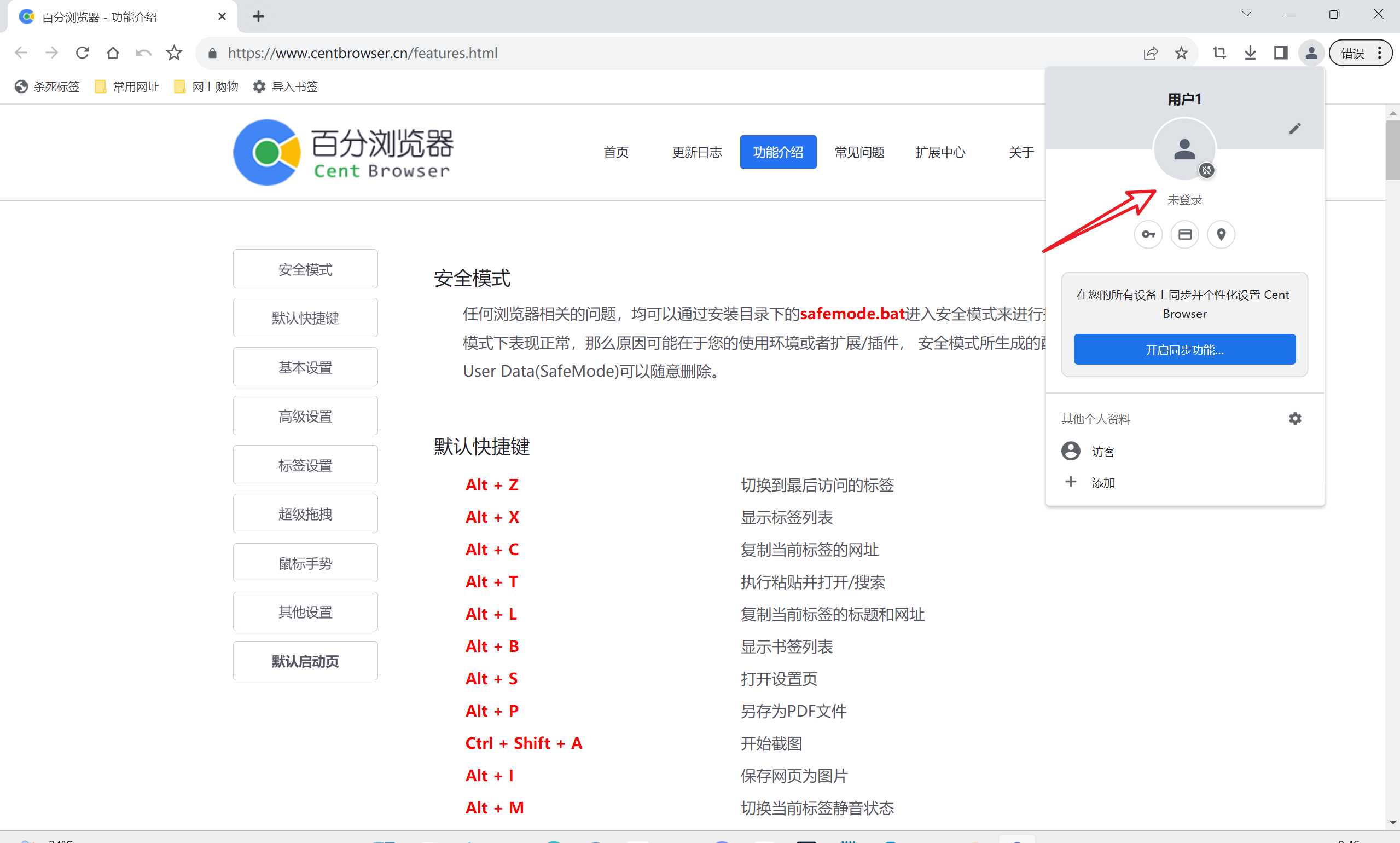Image resolution: width=1400 pixels, height=843 pixels.
Task: Click the '另存为PDF文件' description text
Action: click(x=794, y=711)
